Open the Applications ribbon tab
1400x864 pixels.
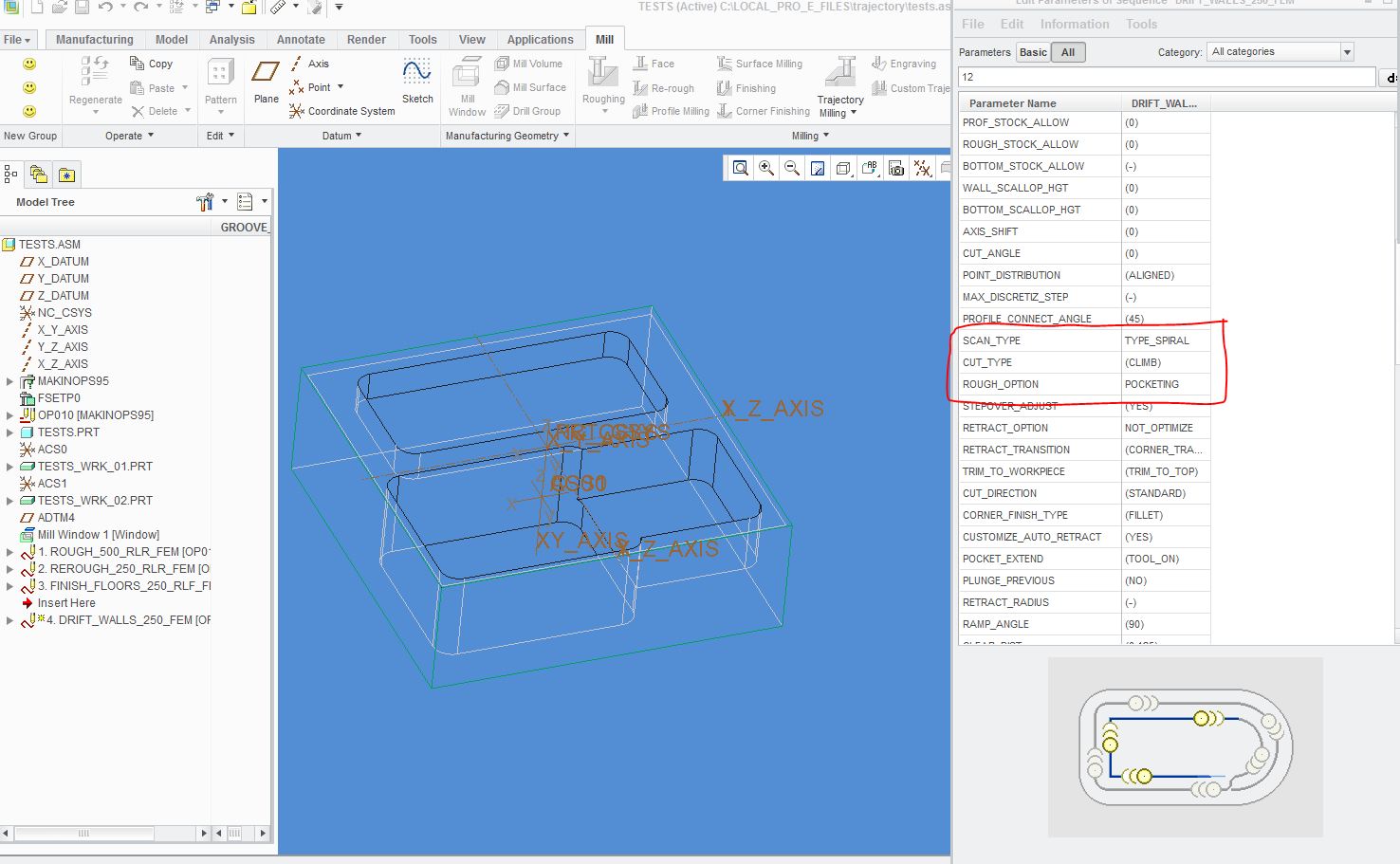[x=540, y=40]
